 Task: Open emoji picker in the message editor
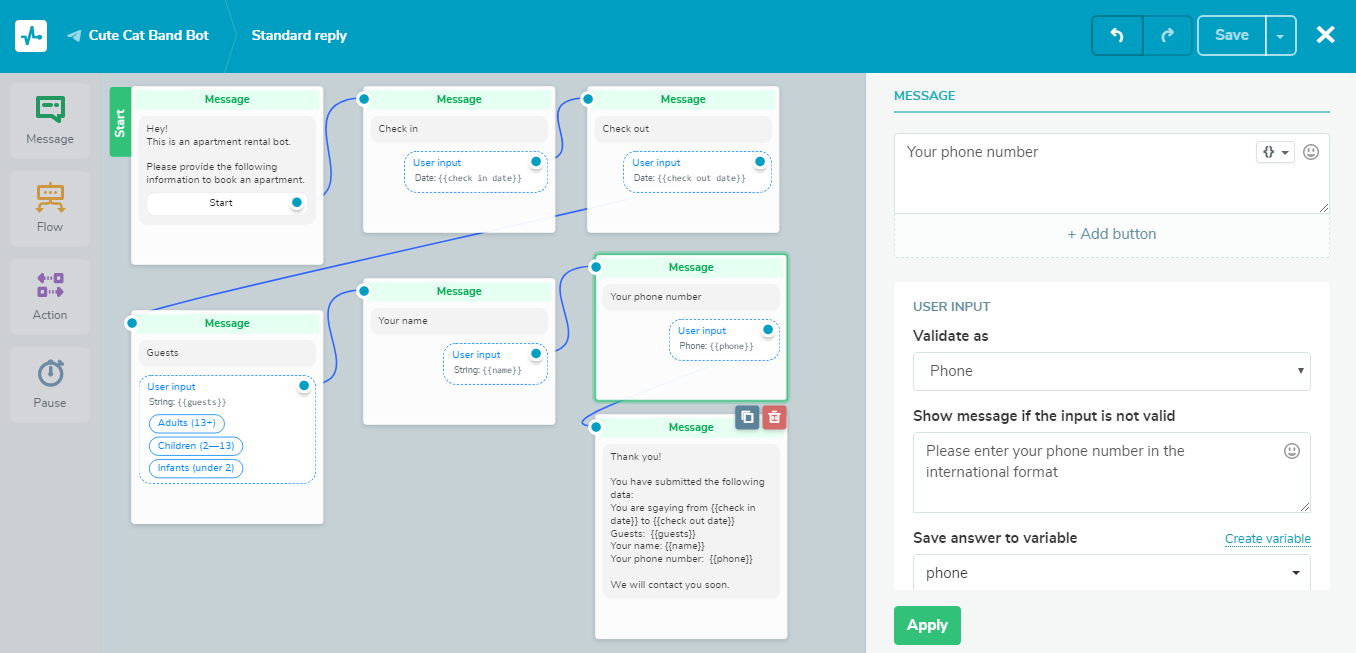[x=1311, y=152]
